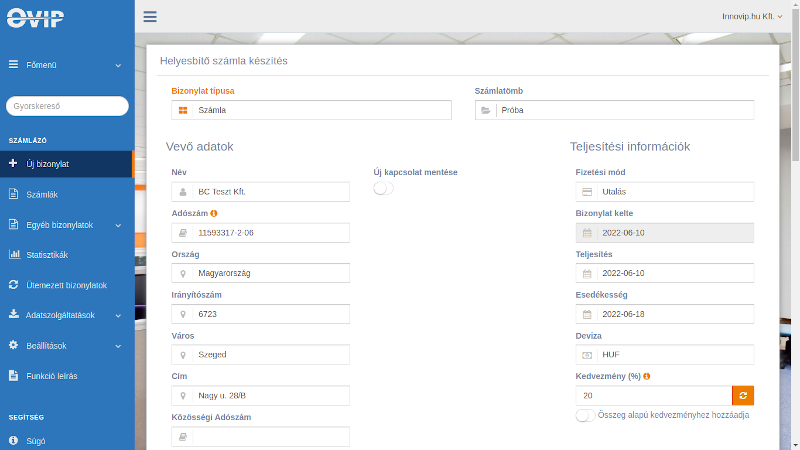Click the info icon next to Adószám
This screenshot has width=800, height=450.
[x=214, y=213]
